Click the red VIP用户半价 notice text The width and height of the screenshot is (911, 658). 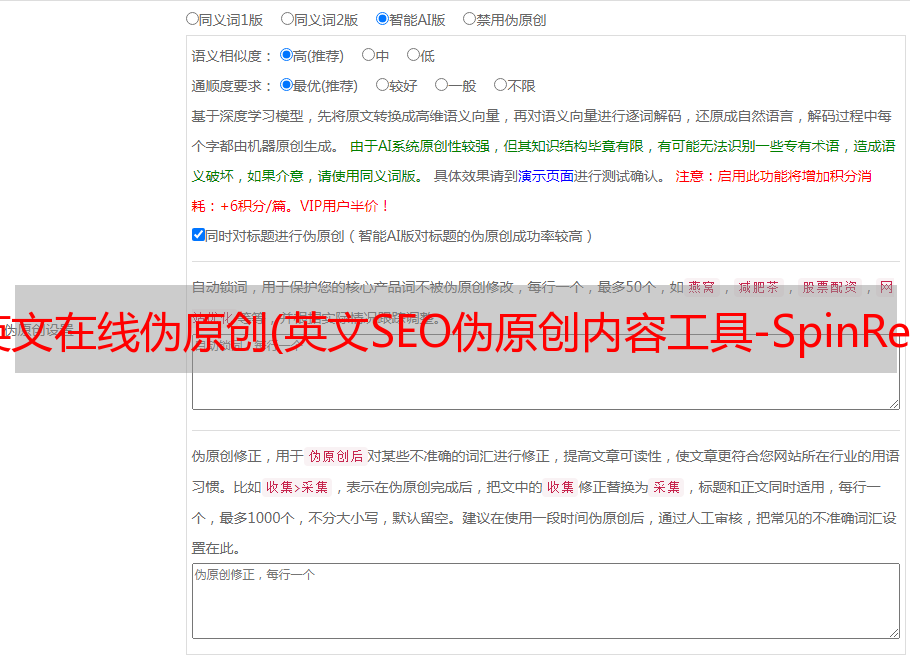click(344, 206)
